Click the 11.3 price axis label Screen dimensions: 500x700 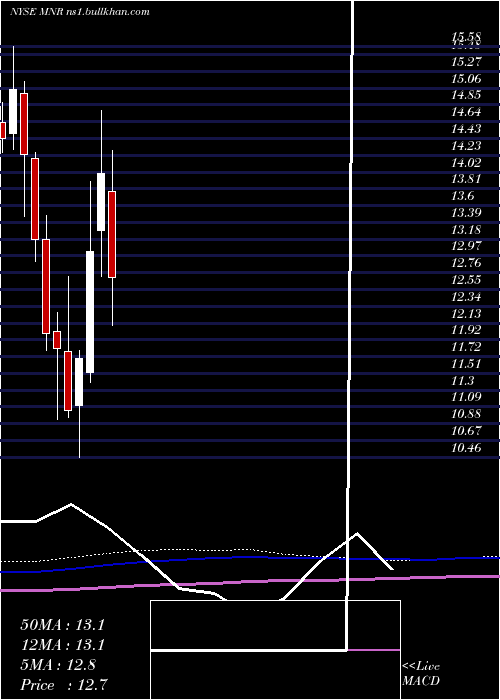pos(463,380)
